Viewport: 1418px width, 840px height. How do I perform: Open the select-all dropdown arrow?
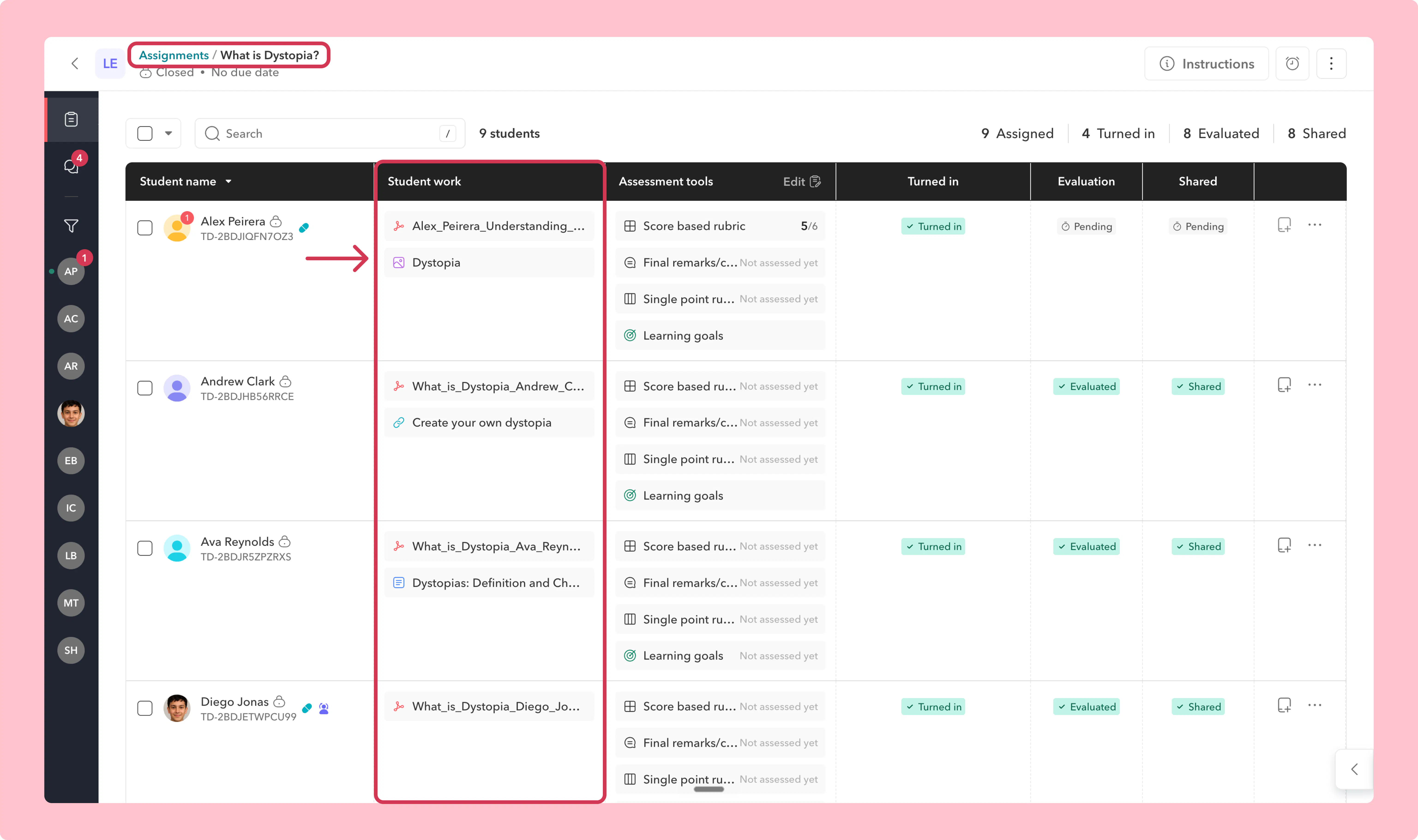pyautogui.click(x=169, y=134)
